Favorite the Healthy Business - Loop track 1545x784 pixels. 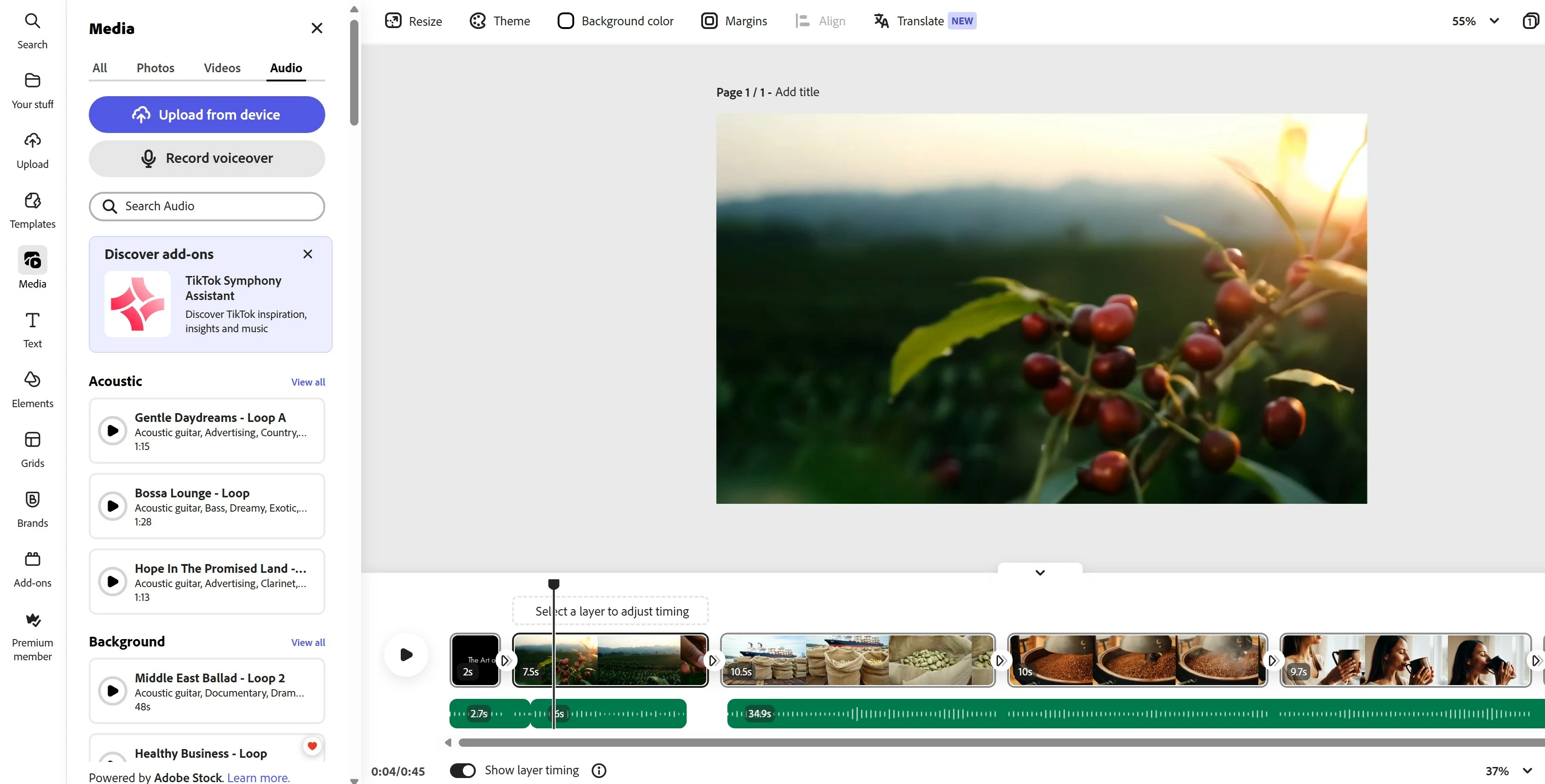[x=312, y=746]
